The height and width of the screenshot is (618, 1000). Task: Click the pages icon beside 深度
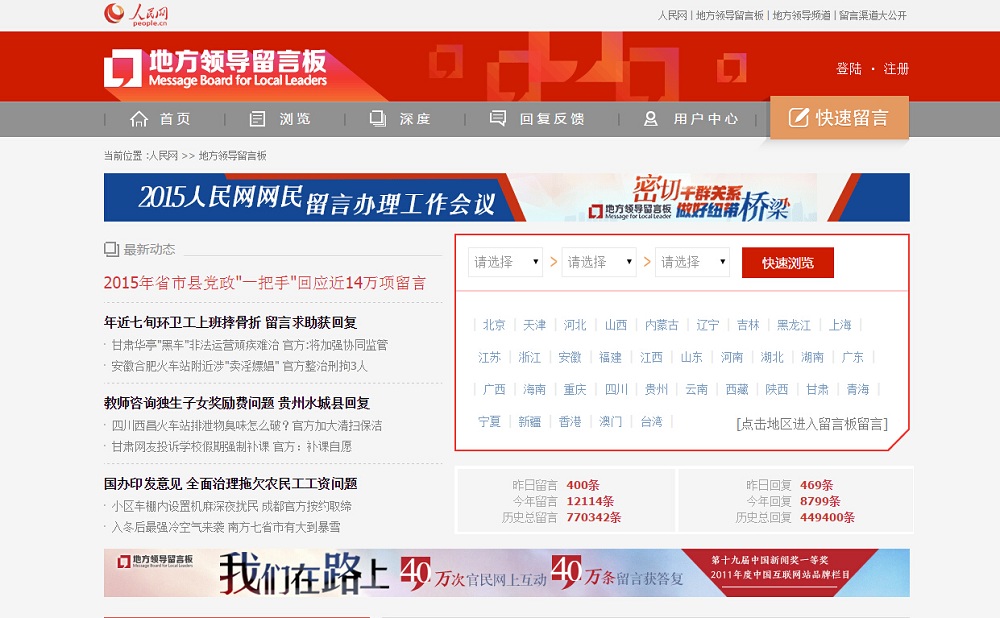(378, 119)
